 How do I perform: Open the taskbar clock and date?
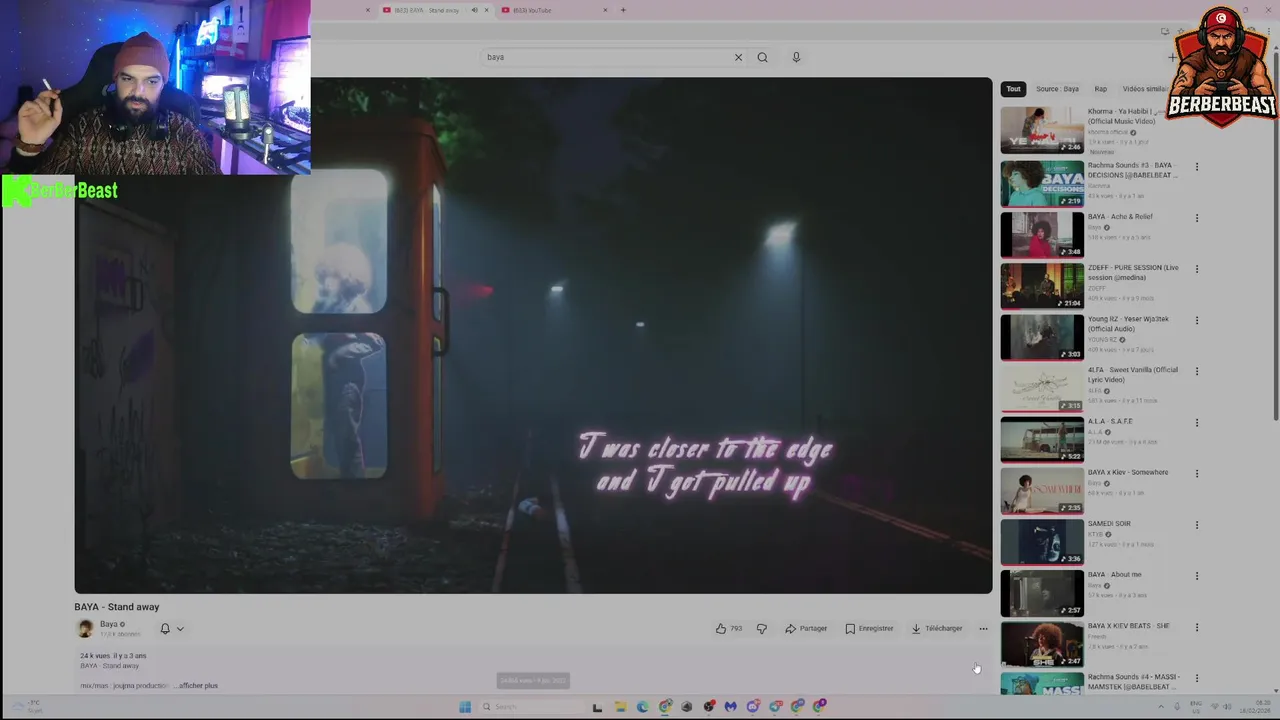pos(1255,707)
